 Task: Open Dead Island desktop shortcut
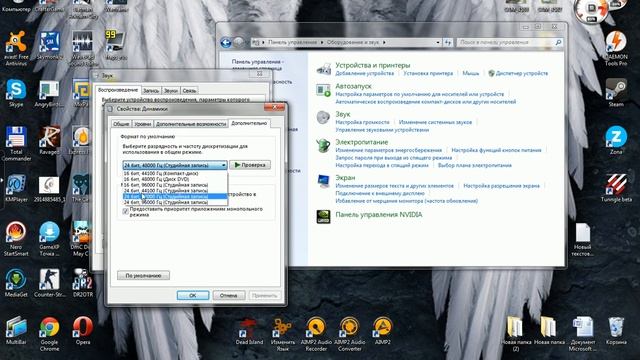(x=249, y=331)
